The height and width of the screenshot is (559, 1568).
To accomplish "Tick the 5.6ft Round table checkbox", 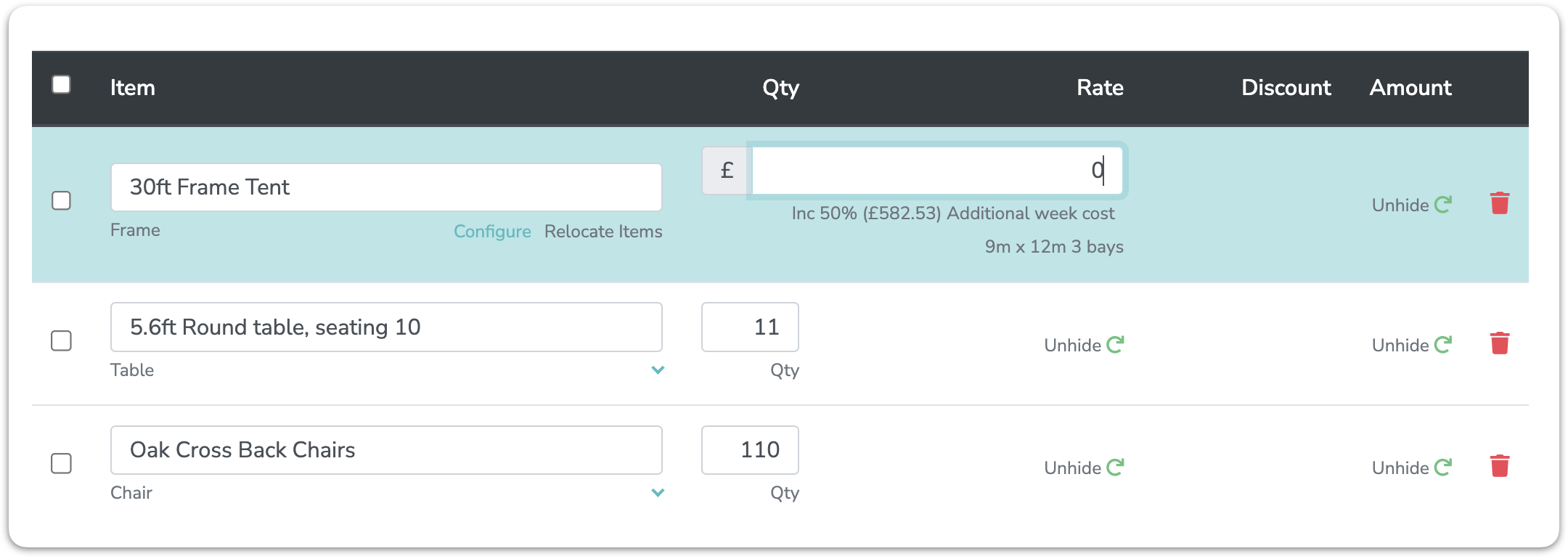I will point(62,340).
